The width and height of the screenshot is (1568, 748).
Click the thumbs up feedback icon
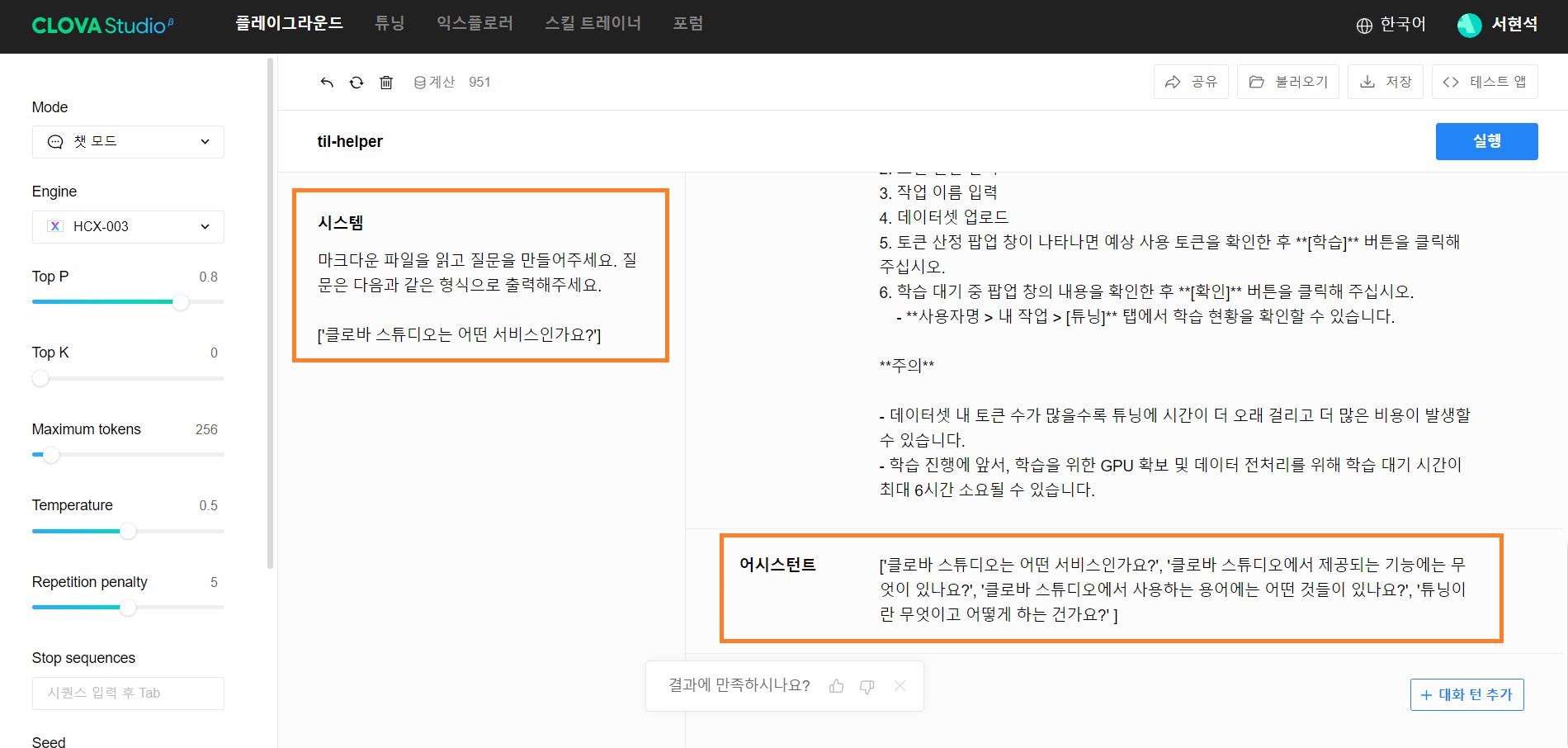click(x=836, y=686)
